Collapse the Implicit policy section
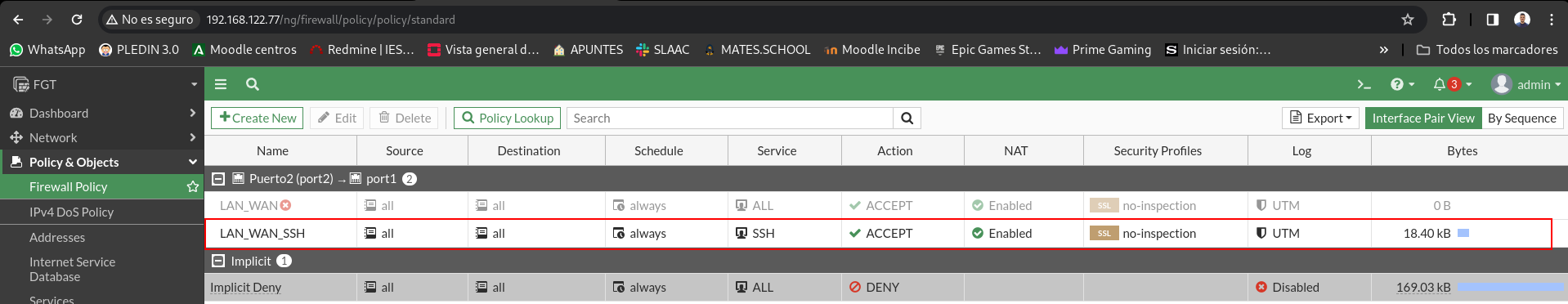1568x304 pixels. point(218,261)
